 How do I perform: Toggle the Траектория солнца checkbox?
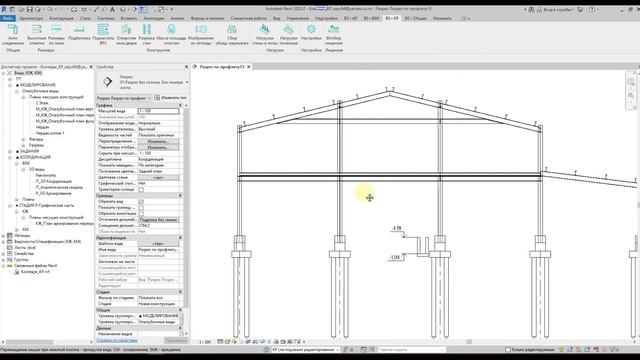tap(141, 189)
